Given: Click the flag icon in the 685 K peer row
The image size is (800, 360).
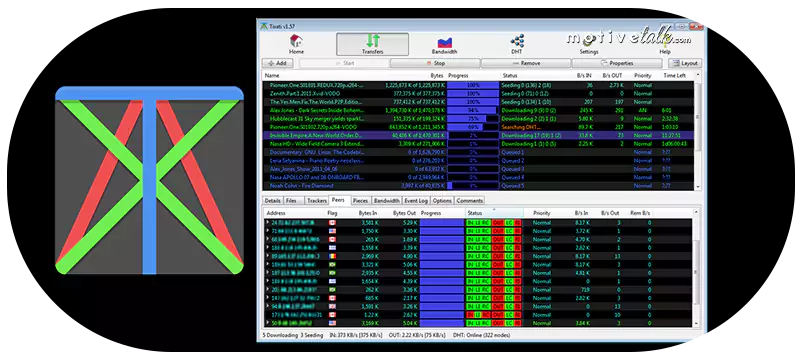Looking at the screenshot, I should coord(332,298).
